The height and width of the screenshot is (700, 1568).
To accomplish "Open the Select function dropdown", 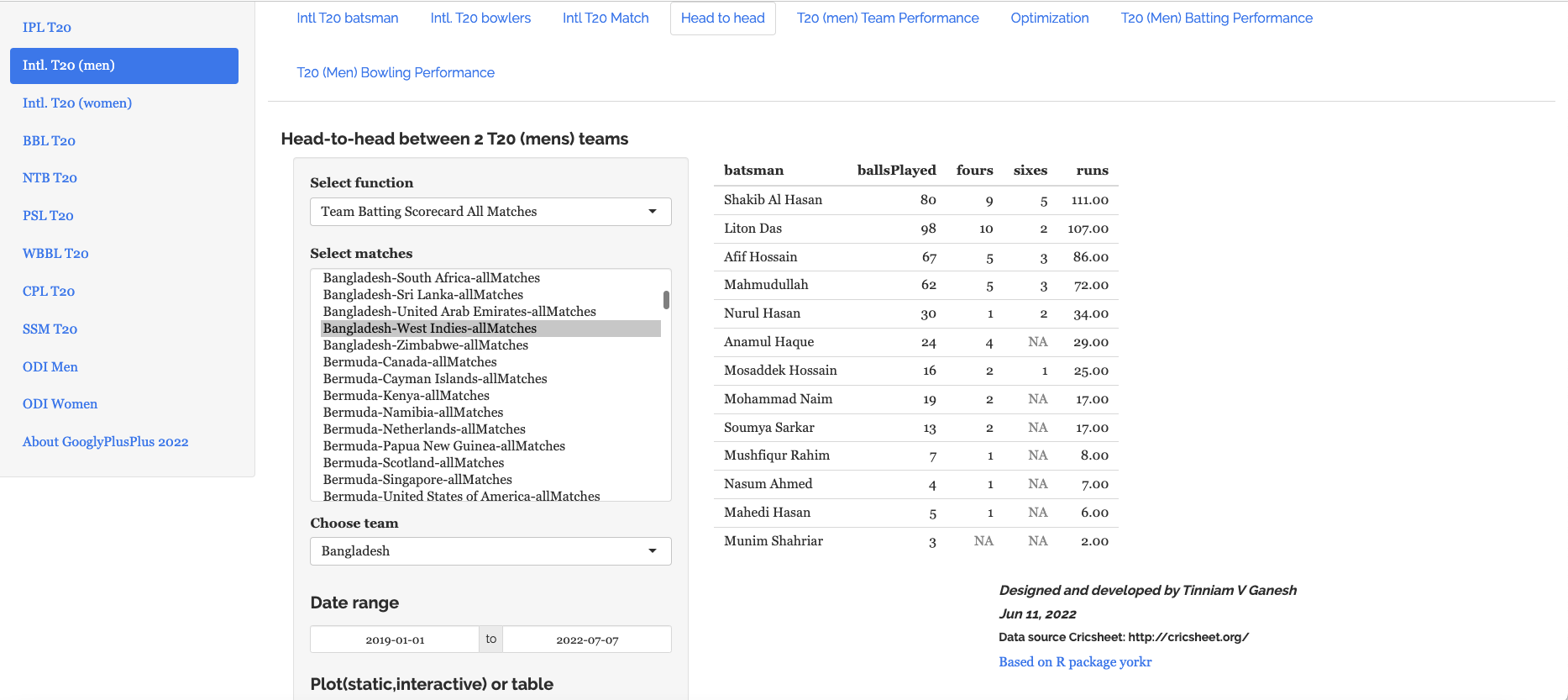I will (x=490, y=212).
